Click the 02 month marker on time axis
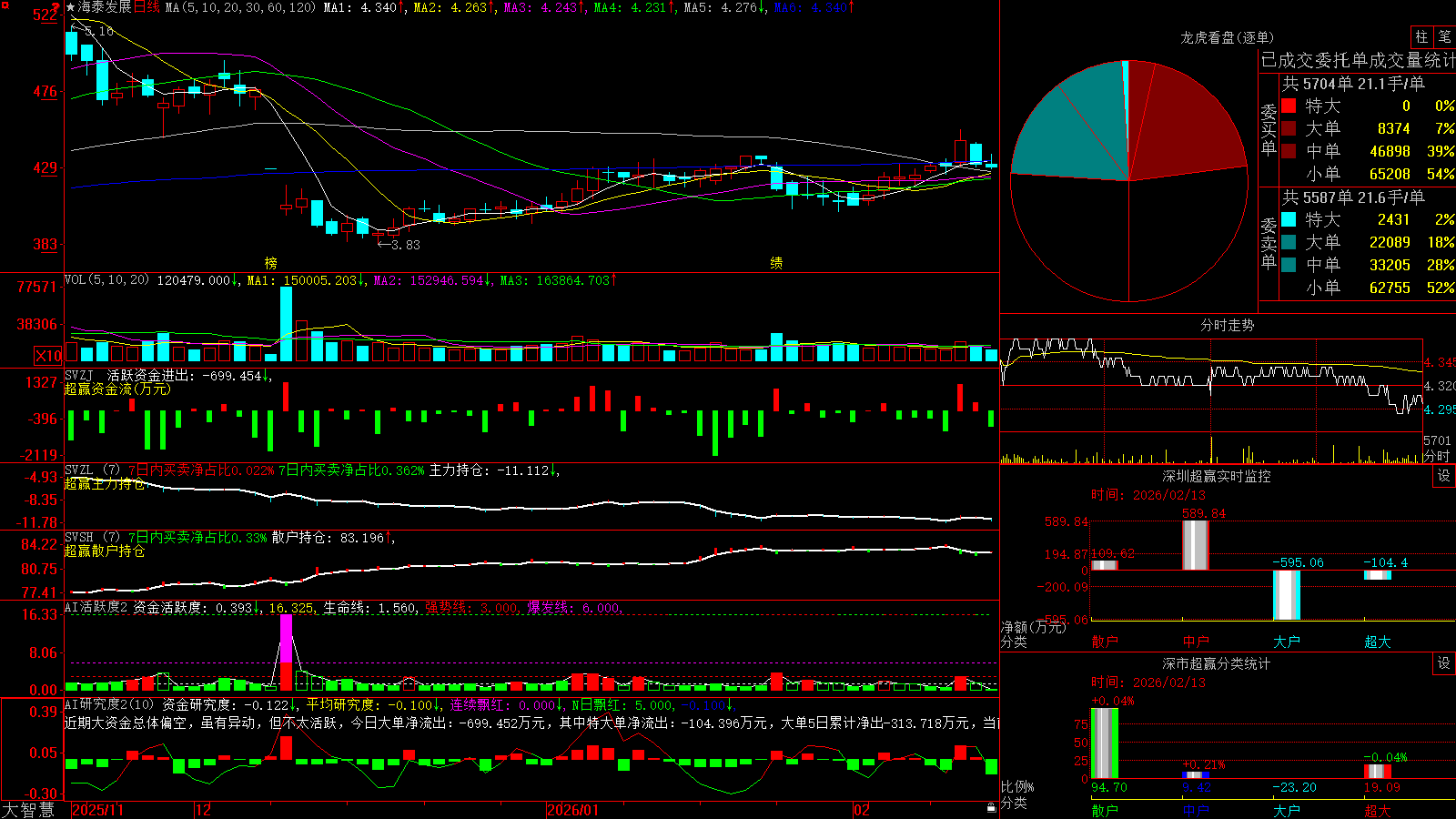1456x819 pixels. pyautogui.click(x=862, y=810)
